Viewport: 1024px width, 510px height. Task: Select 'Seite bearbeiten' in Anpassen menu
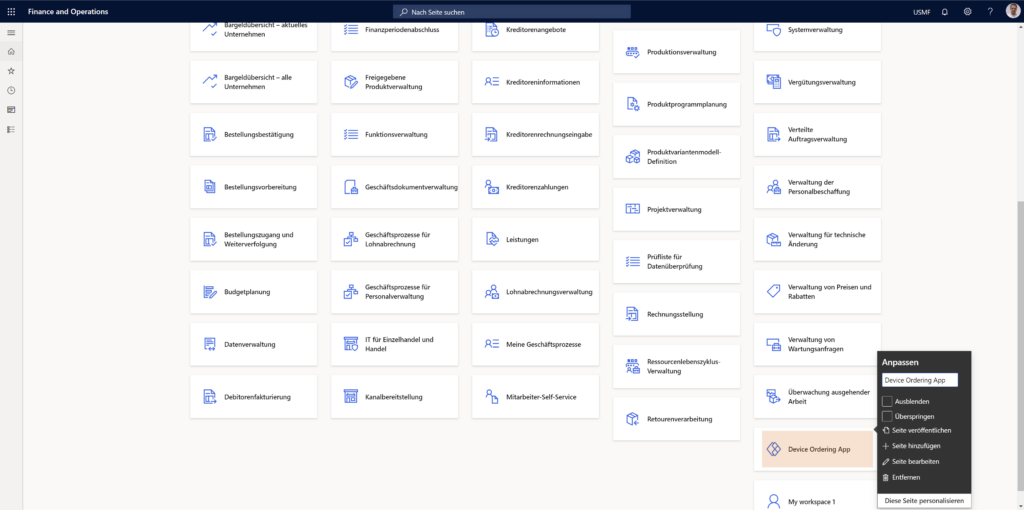[x=910, y=462]
